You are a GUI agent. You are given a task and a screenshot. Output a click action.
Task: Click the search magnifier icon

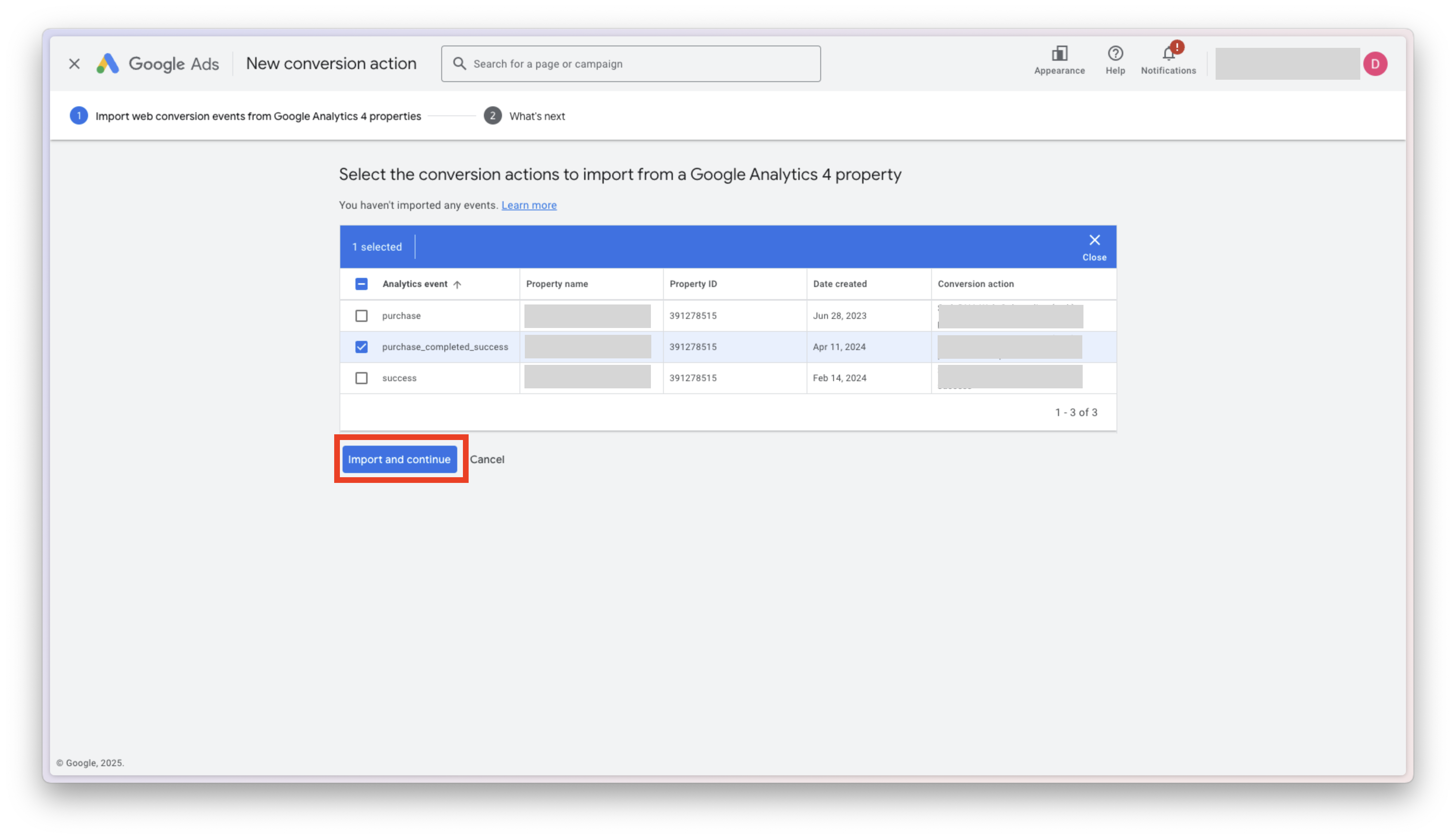(460, 64)
